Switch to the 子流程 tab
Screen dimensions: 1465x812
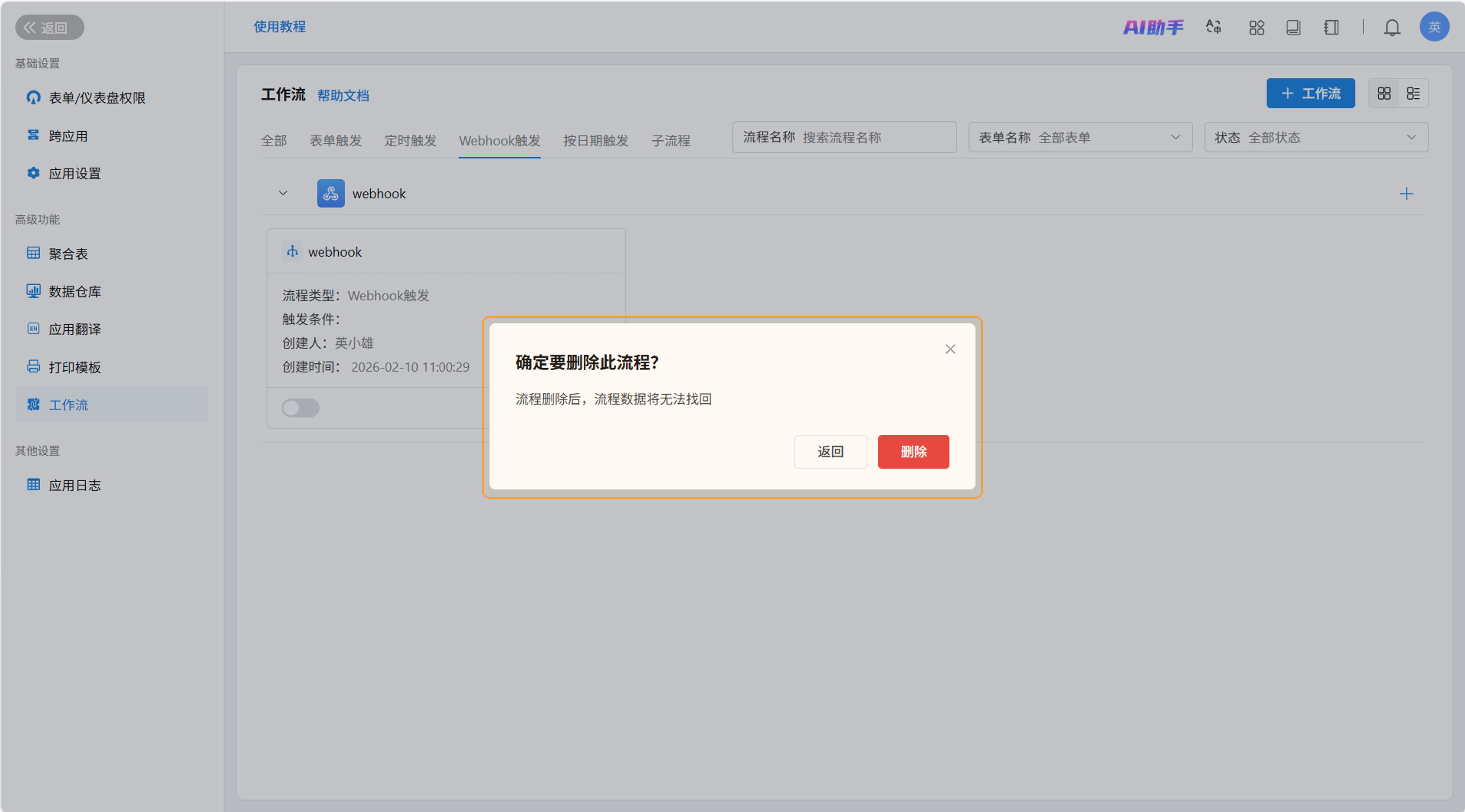point(670,140)
